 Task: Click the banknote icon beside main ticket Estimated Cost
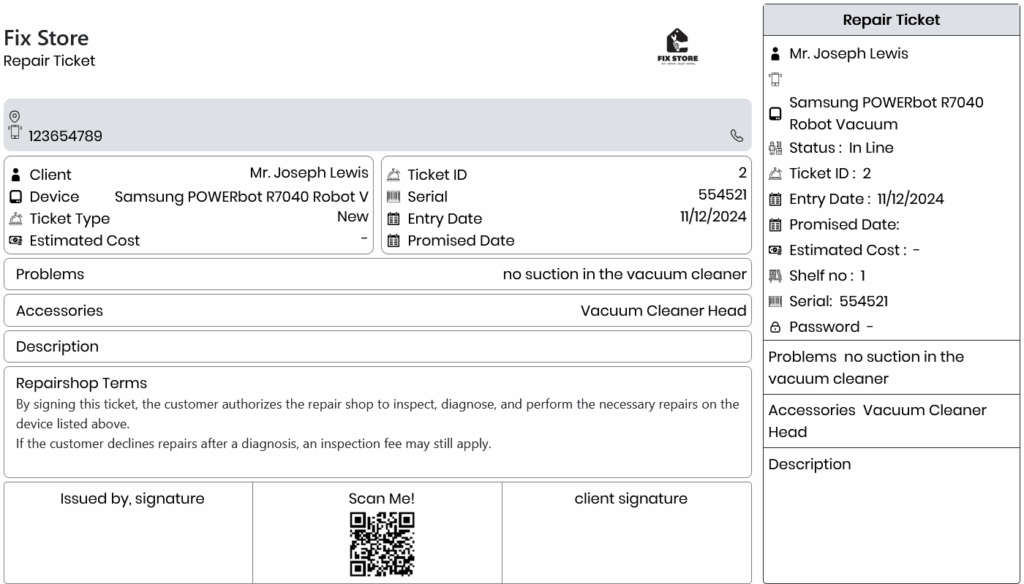click(x=16, y=240)
